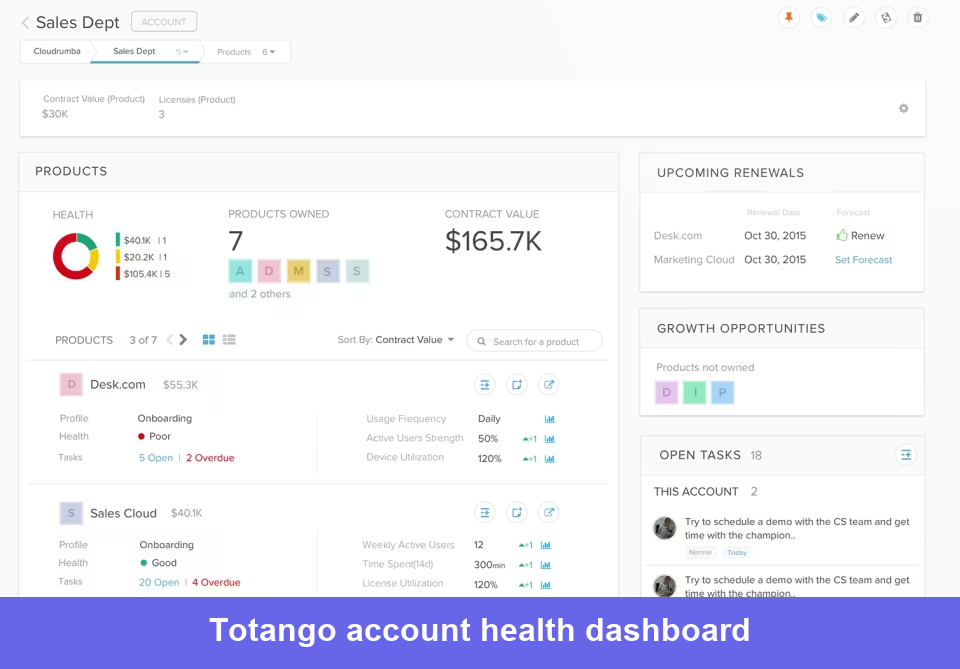
Task: Switch to grid view in Products list
Action: (x=209, y=340)
